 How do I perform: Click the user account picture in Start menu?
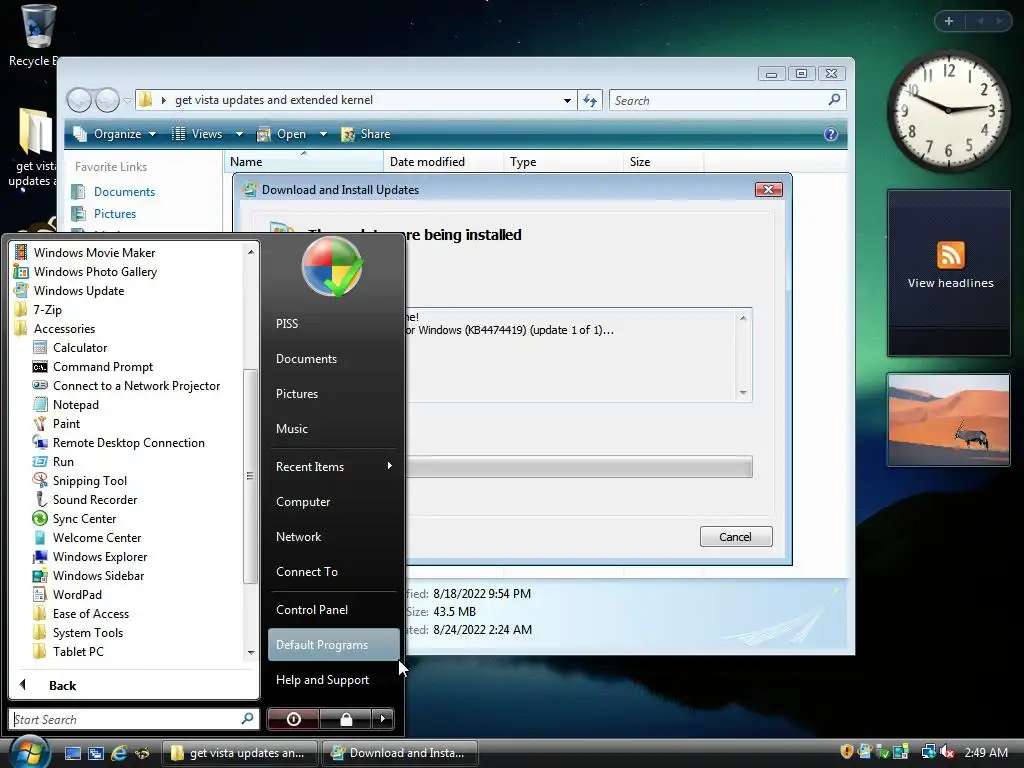(332, 266)
